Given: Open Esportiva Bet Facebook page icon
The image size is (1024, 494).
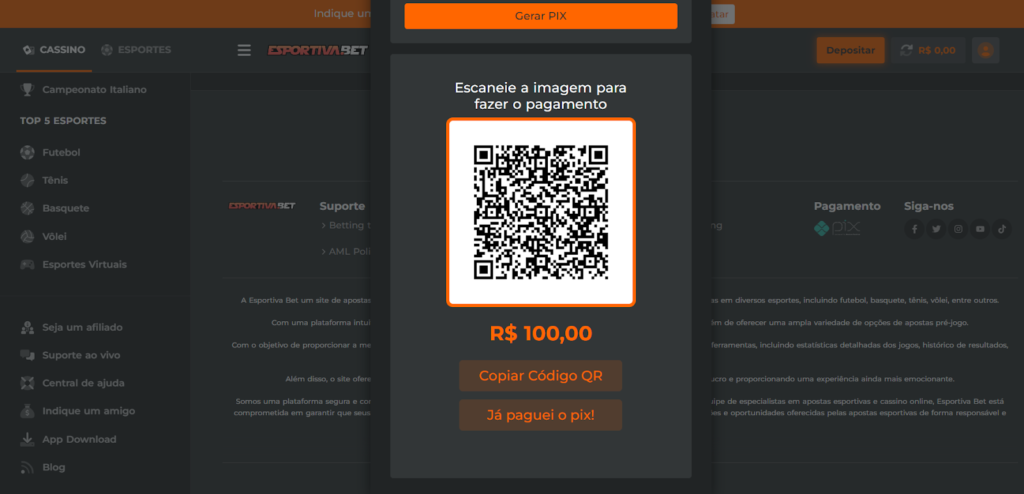Looking at the screenshot, I should click(914, 229).
